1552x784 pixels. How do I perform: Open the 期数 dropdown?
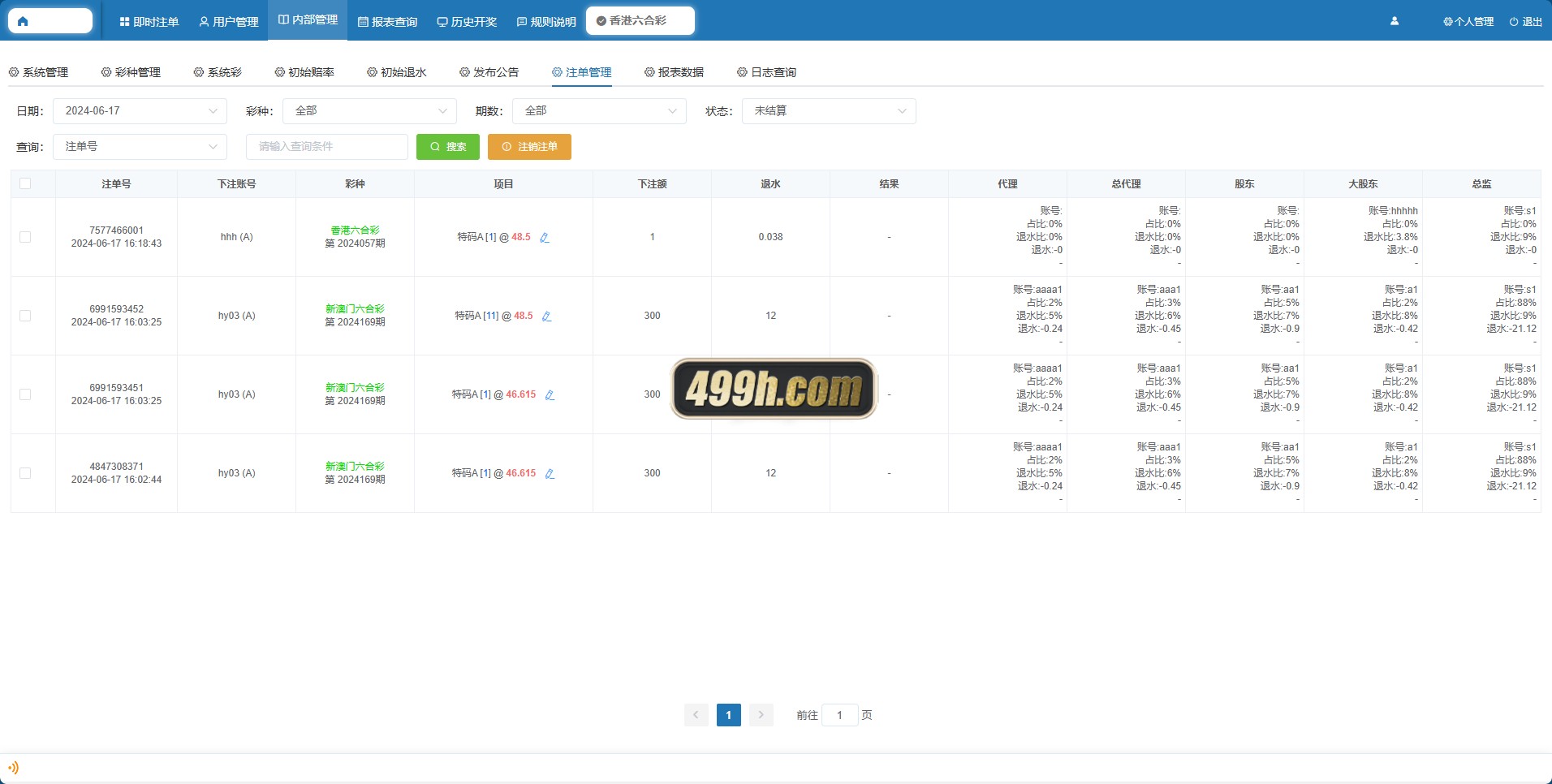click(599, 111)
